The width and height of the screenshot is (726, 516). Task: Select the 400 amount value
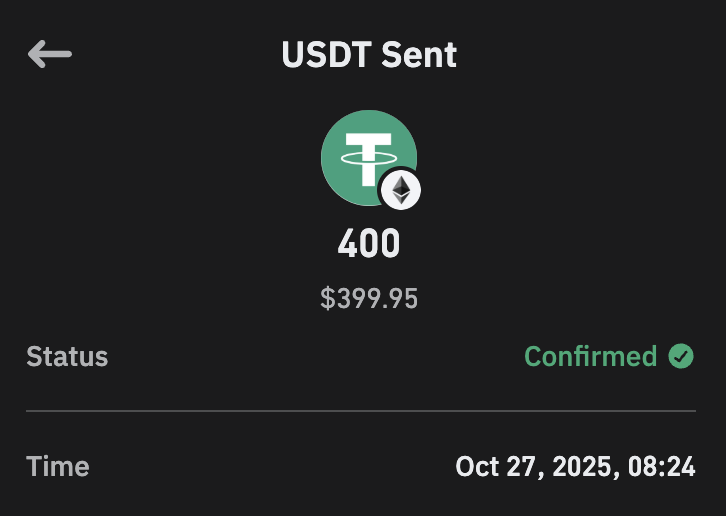pyautogui.click(x=369, y=244)
